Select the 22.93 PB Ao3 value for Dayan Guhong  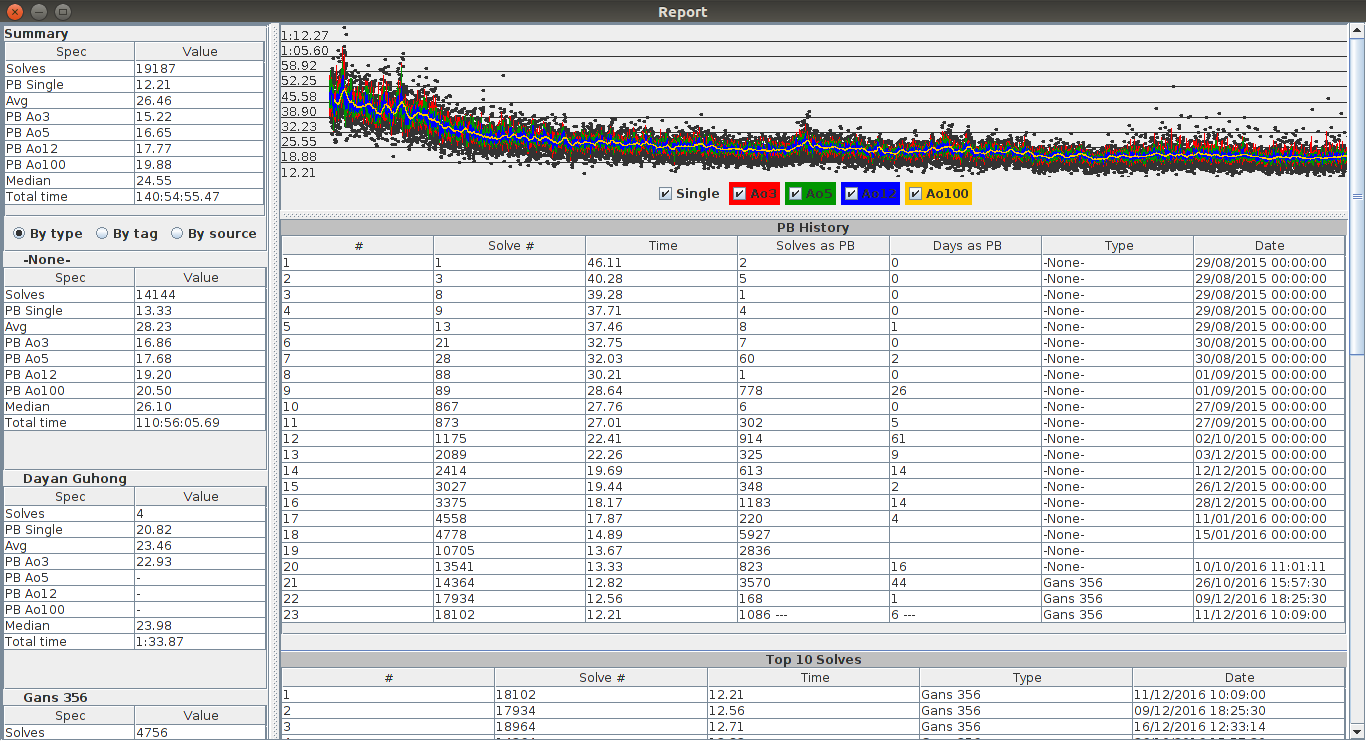pyautogui.click(x=200, y=562)
